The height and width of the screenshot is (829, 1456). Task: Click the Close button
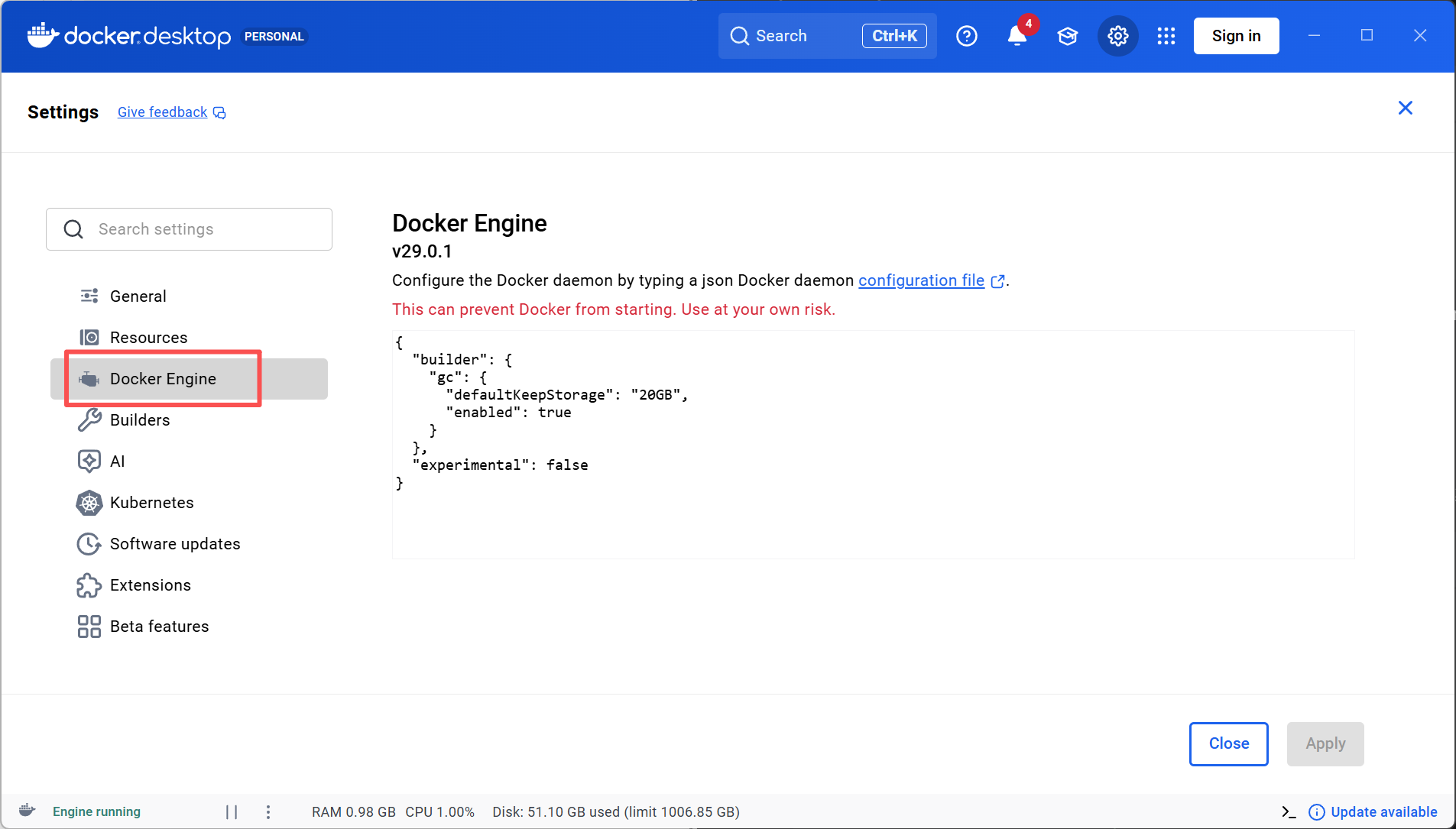(x=1228, y=743)
